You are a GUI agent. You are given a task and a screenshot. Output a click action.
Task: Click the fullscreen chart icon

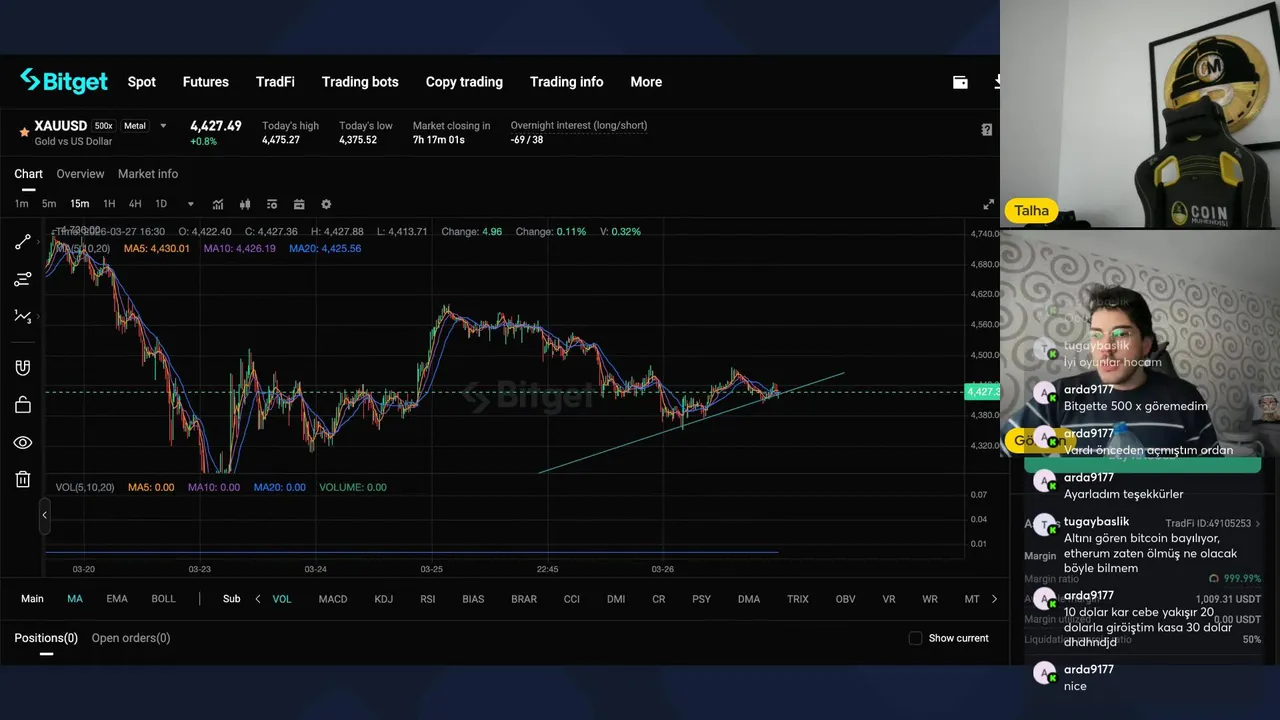[x=988, y=205]
